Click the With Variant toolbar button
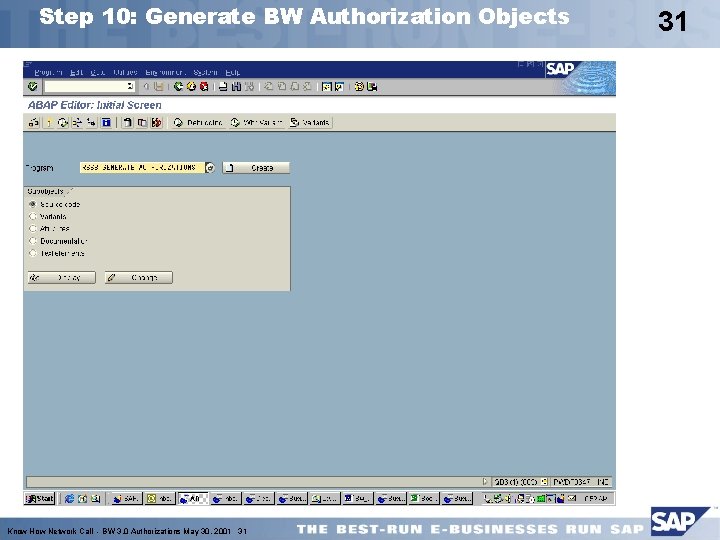Image resolution: width=720 pixels, height=540 pixels. 256,123
